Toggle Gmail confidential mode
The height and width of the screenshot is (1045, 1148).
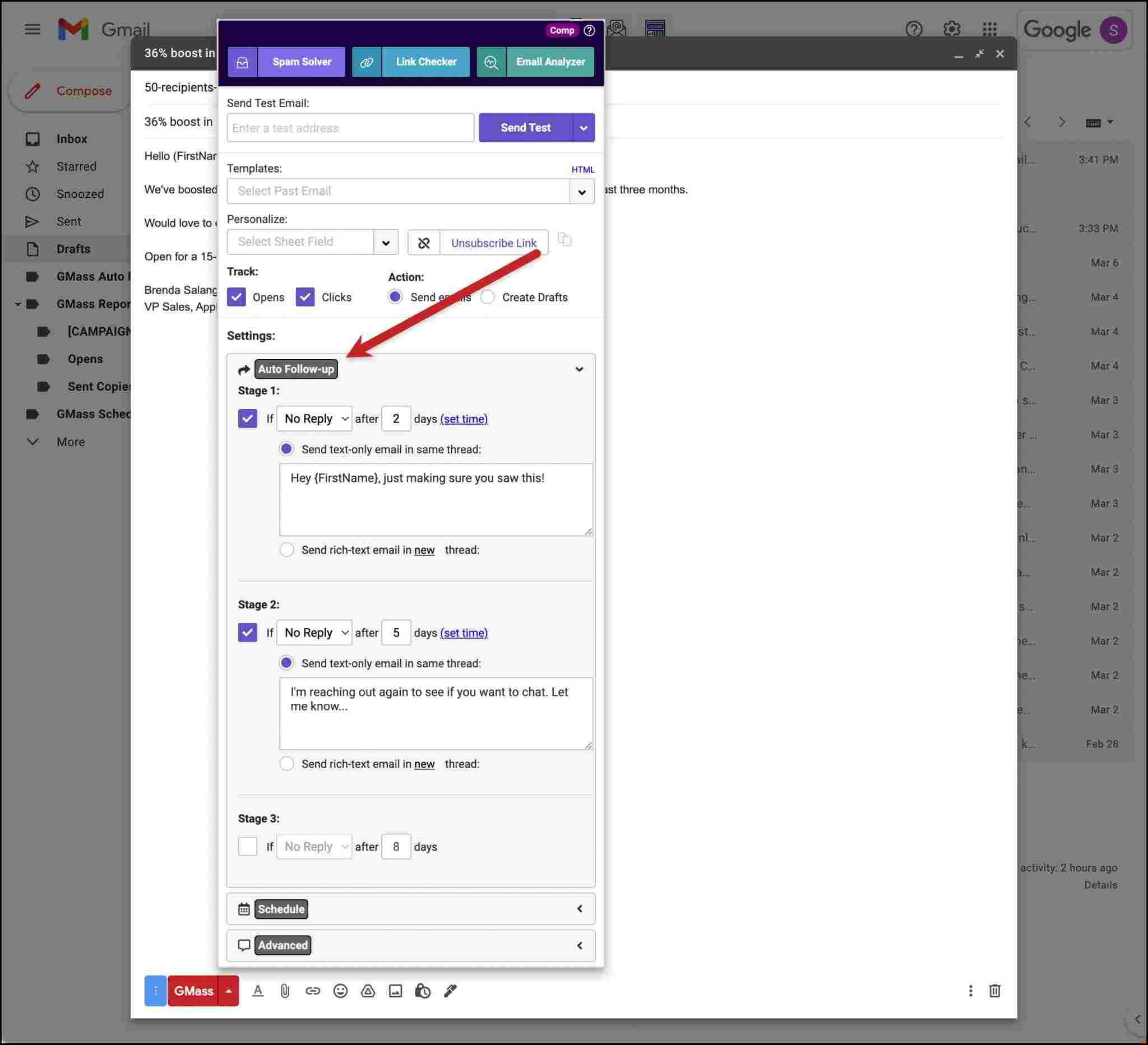[x=423, y=991]
